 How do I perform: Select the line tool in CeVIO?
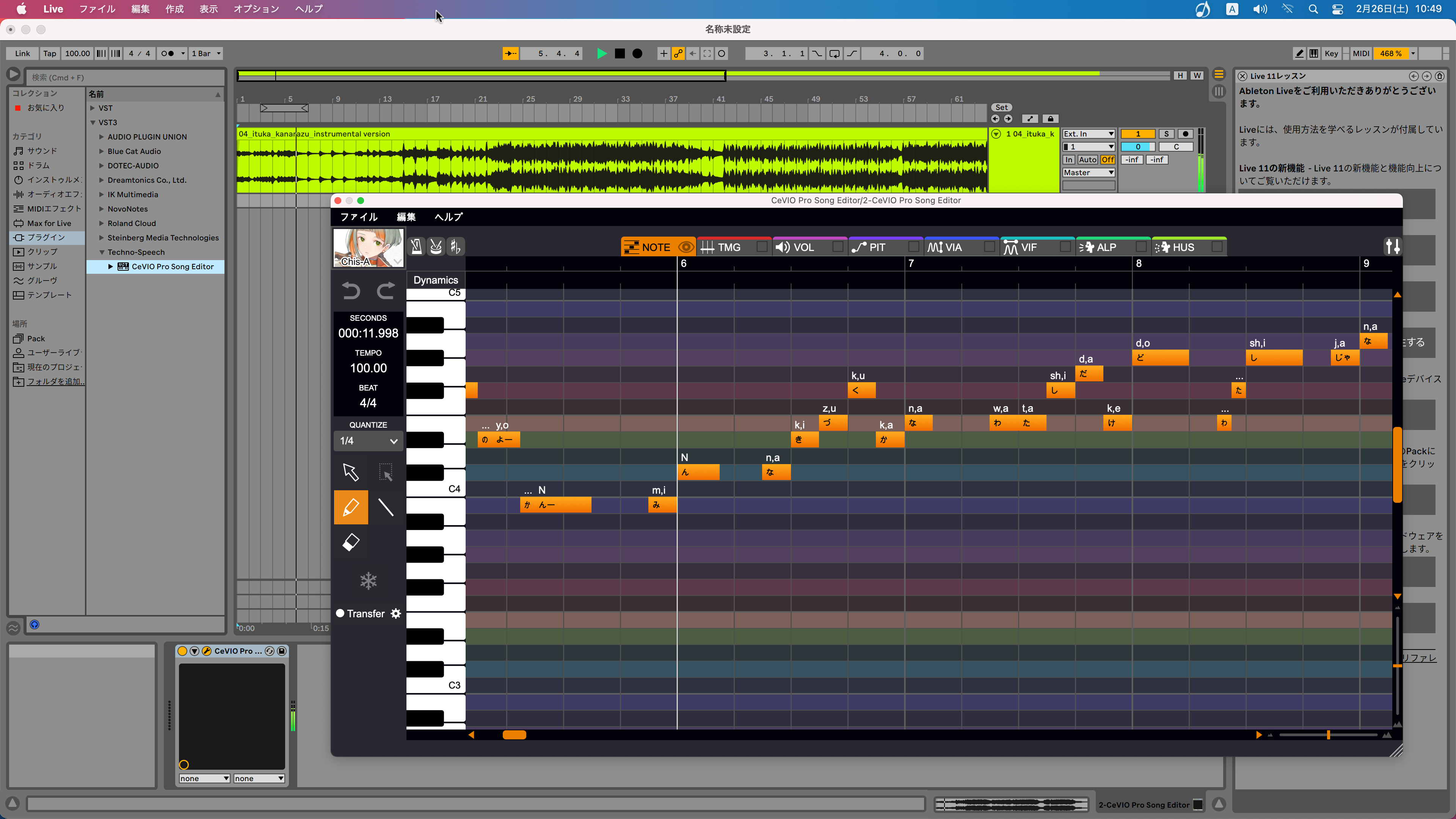point(386,507)
